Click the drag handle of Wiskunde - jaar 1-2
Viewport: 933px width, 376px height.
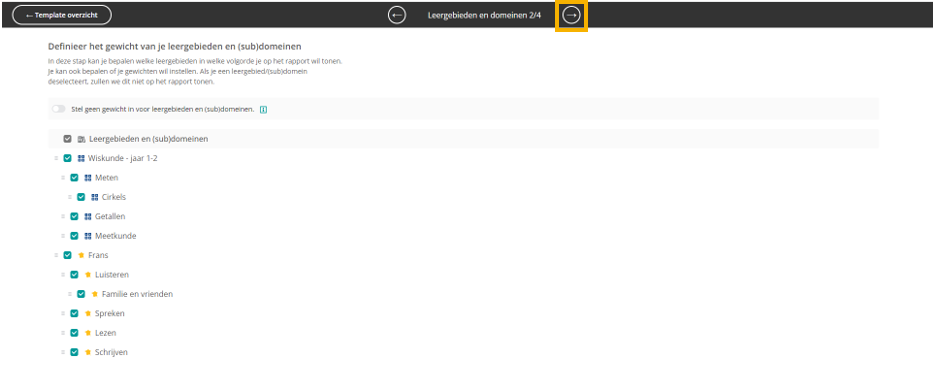click(56, 158)
